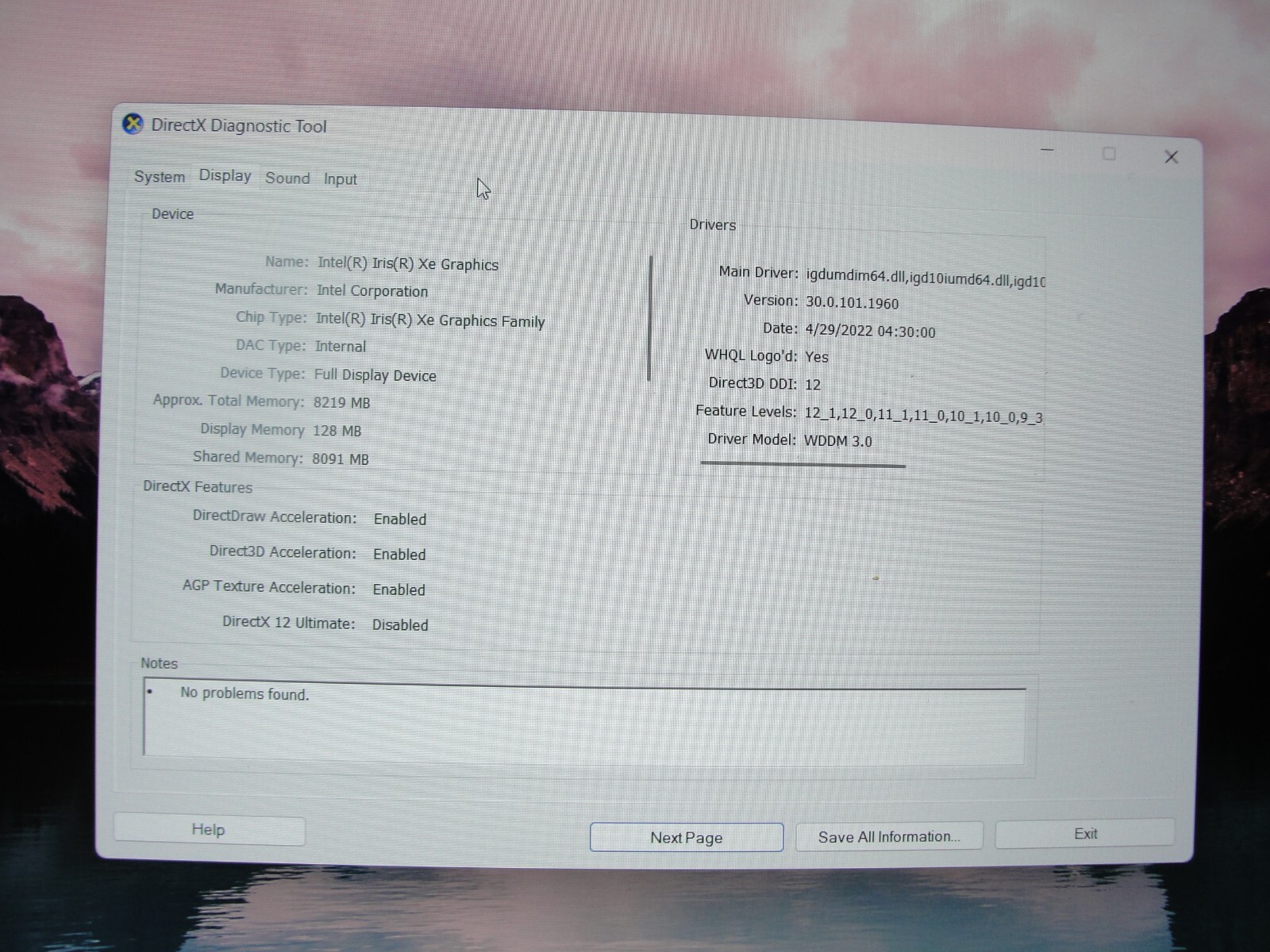Click the 'Feature Levels:' label

(x=746, y=411)
